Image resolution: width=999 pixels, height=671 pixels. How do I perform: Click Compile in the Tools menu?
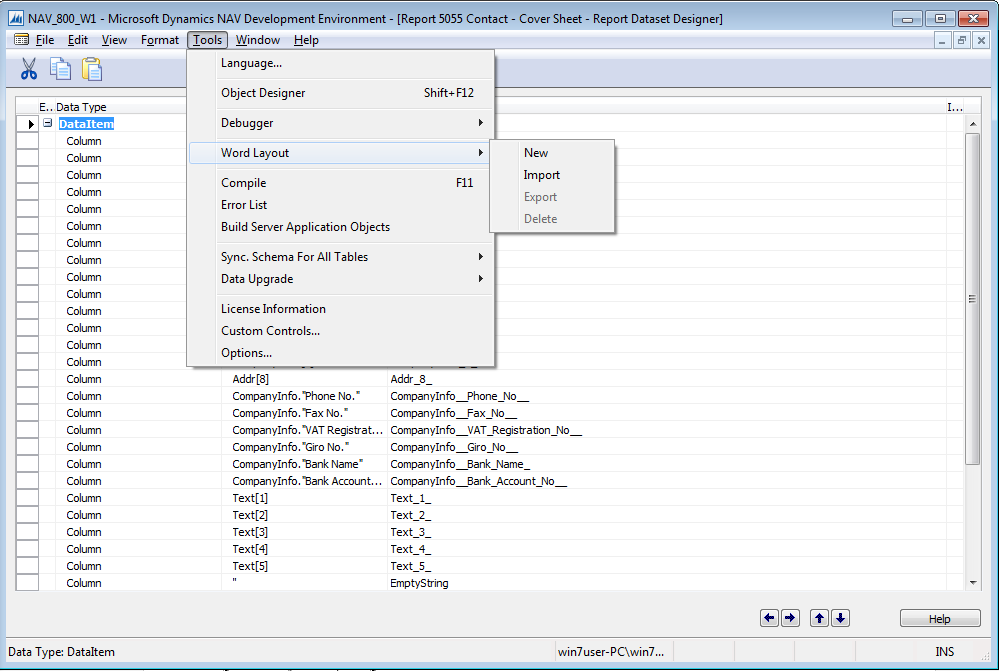tap(244, 183)
